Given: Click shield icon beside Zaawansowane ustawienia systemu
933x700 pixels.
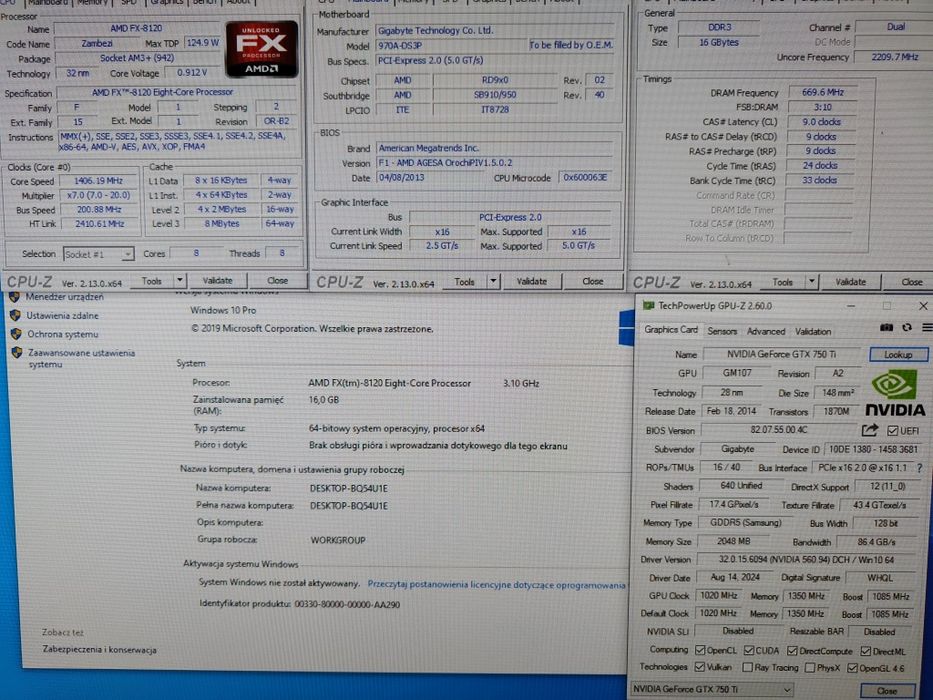Looking at the screenshot, I should pyautogui.click(x=17, y=353).
